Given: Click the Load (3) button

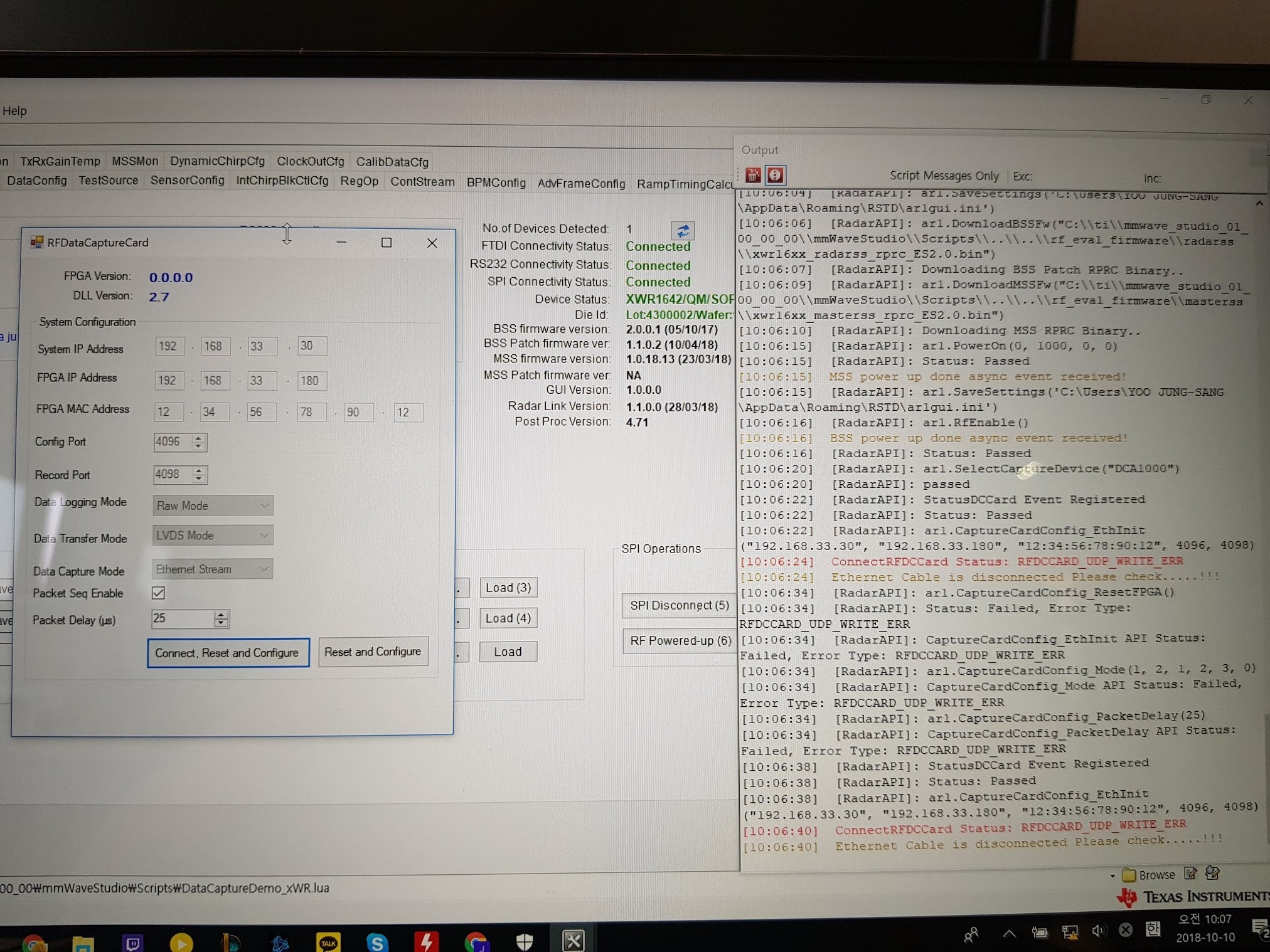Looking at the screenshot, I should click(x=508, y=588).
